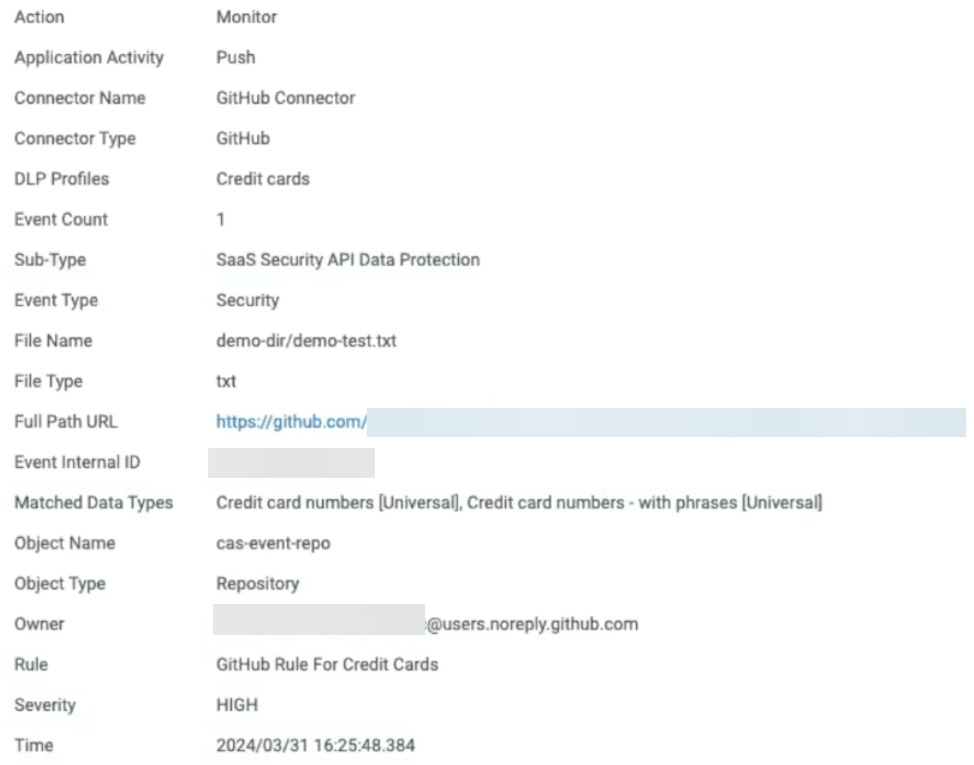Click the Monitor action value
Image resolution: width=974 pixels, height=765 pixels.
(x=247, y=17)
